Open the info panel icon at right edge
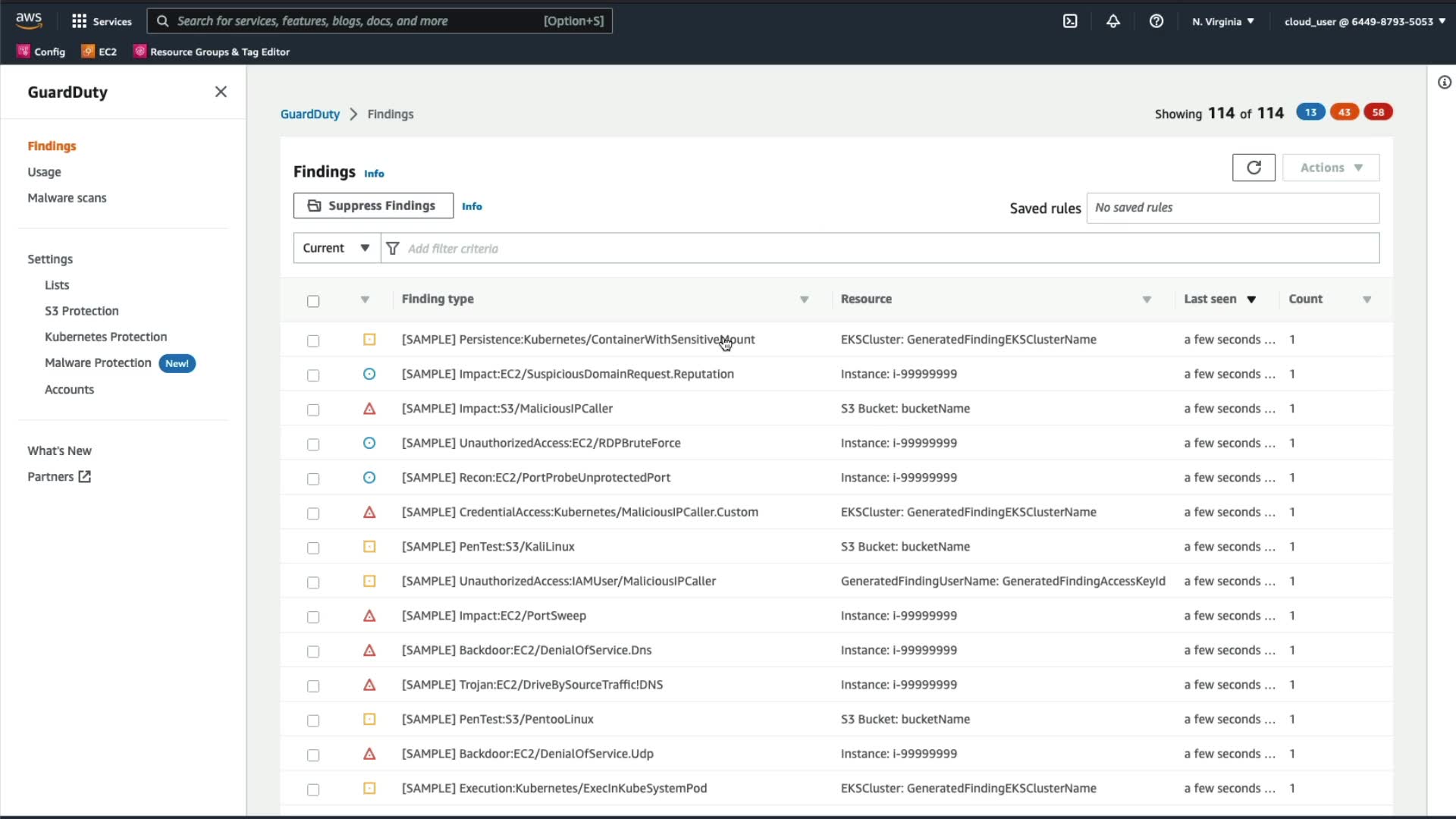The image size is (1456, 819). 1444,83
